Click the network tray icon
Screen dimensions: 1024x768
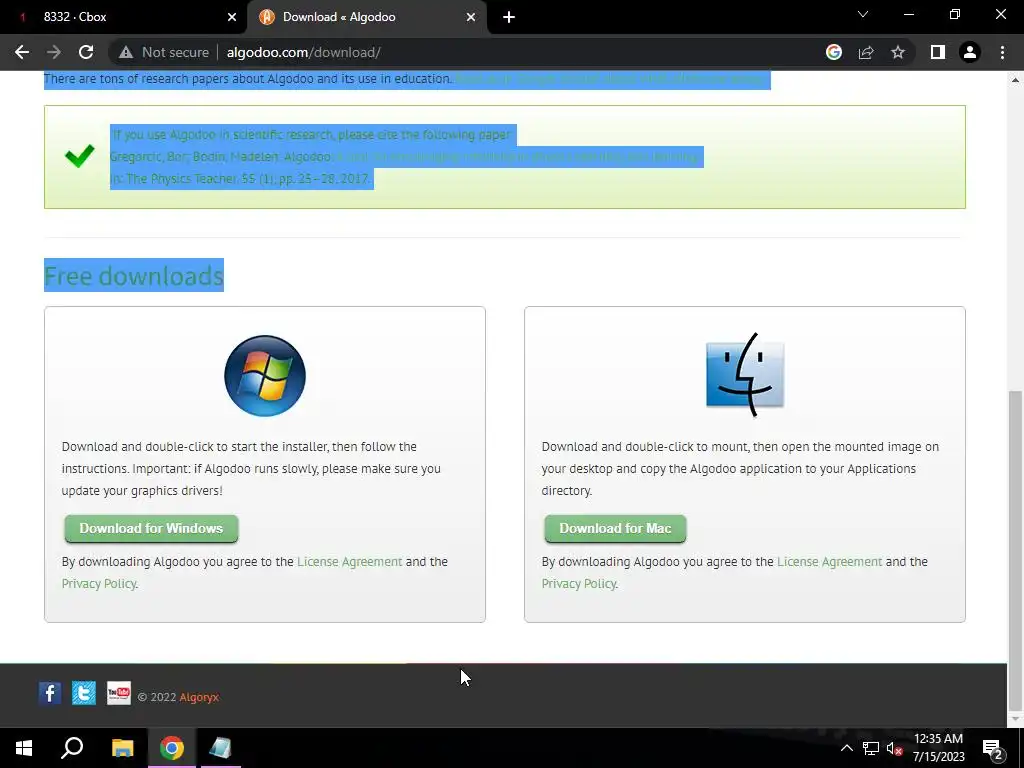[871, 748]
